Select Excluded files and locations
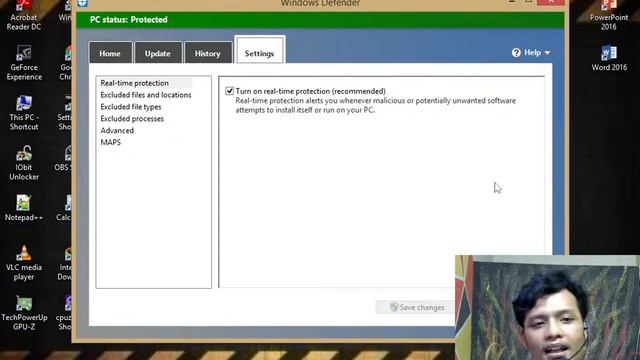The image size is (640, 360). click(x=146, y=95)
